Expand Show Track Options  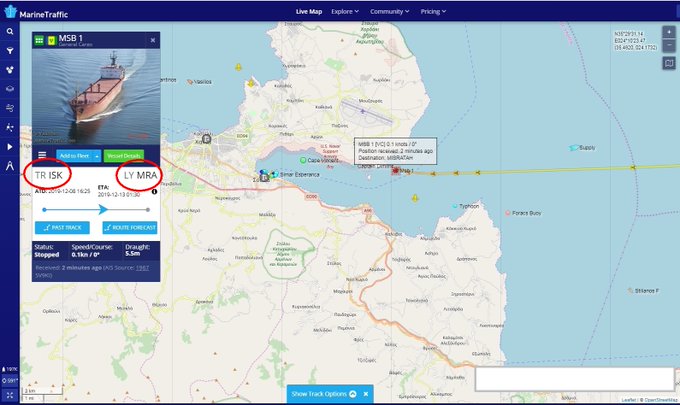324,394
